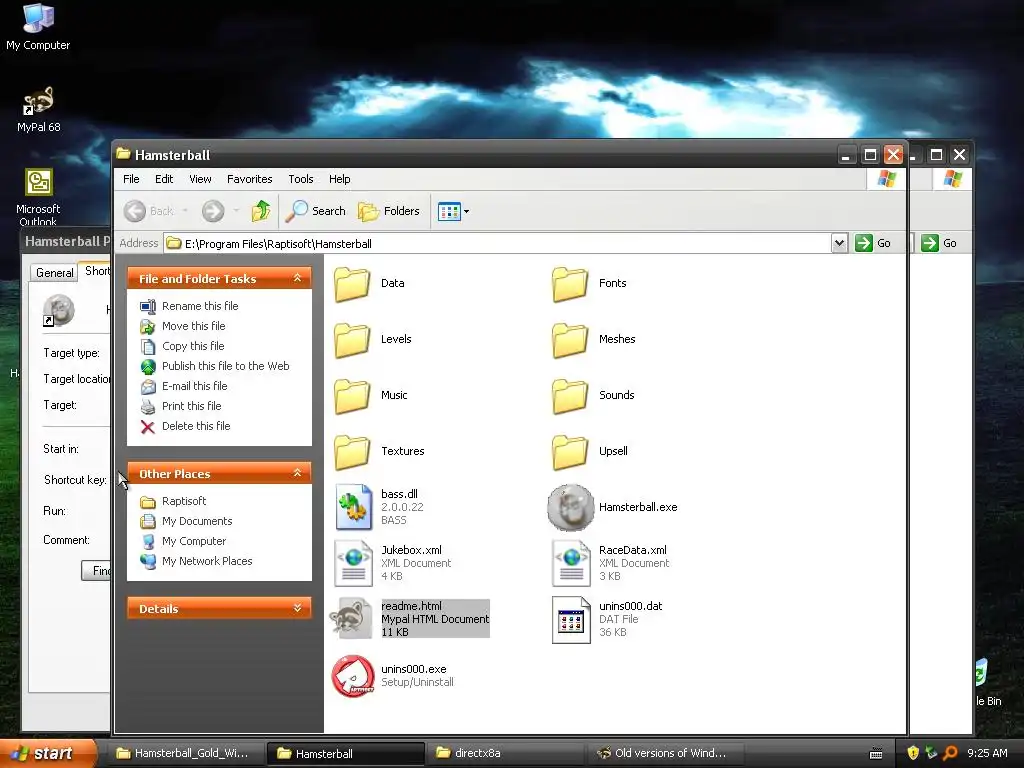The image size is (1024, 768).
Task: Switch to directx8a taskbar window
Action: pos(506,754)
